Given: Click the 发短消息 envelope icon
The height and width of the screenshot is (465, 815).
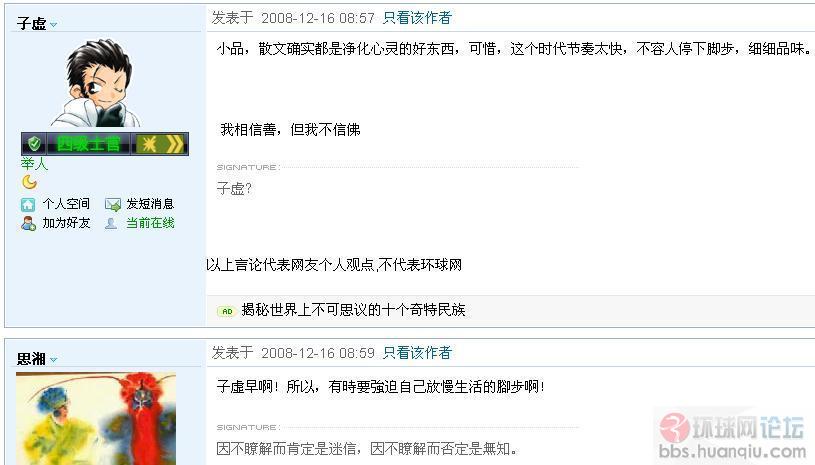Looking at the screenshot, I should coord(112,204).
